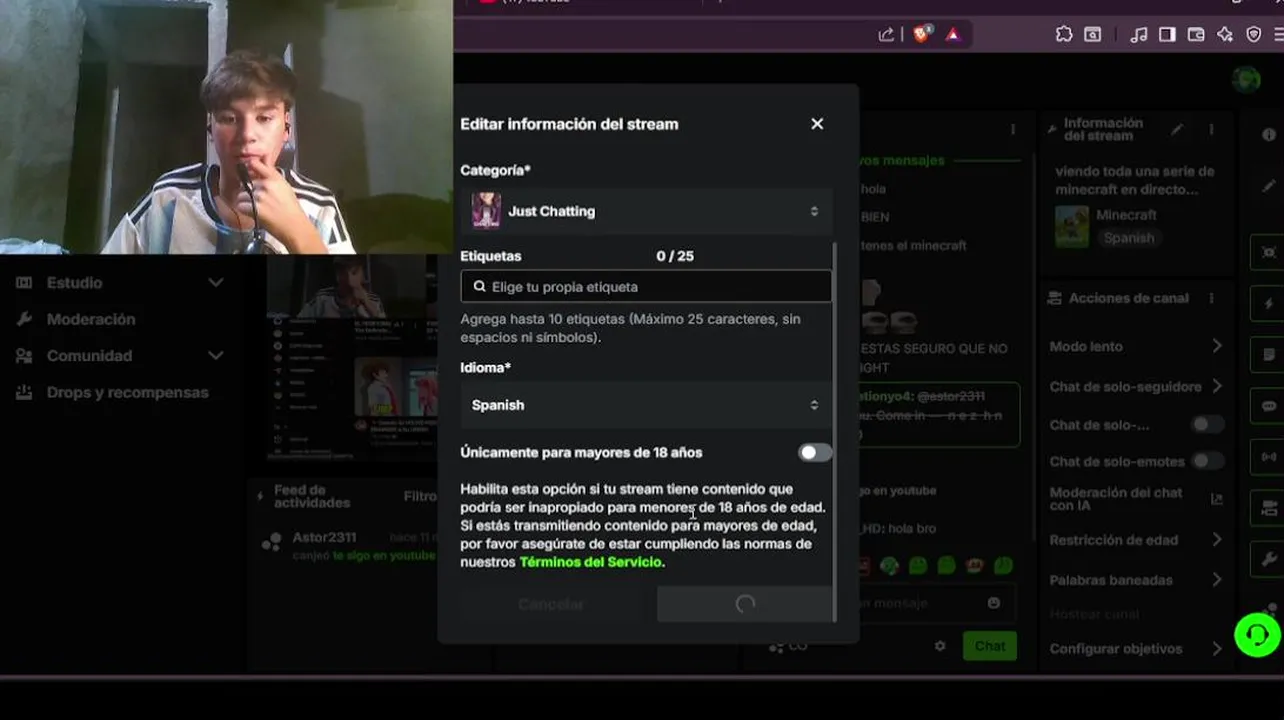
Task: Click the share icon in address bar
Action: coord(886,35)
